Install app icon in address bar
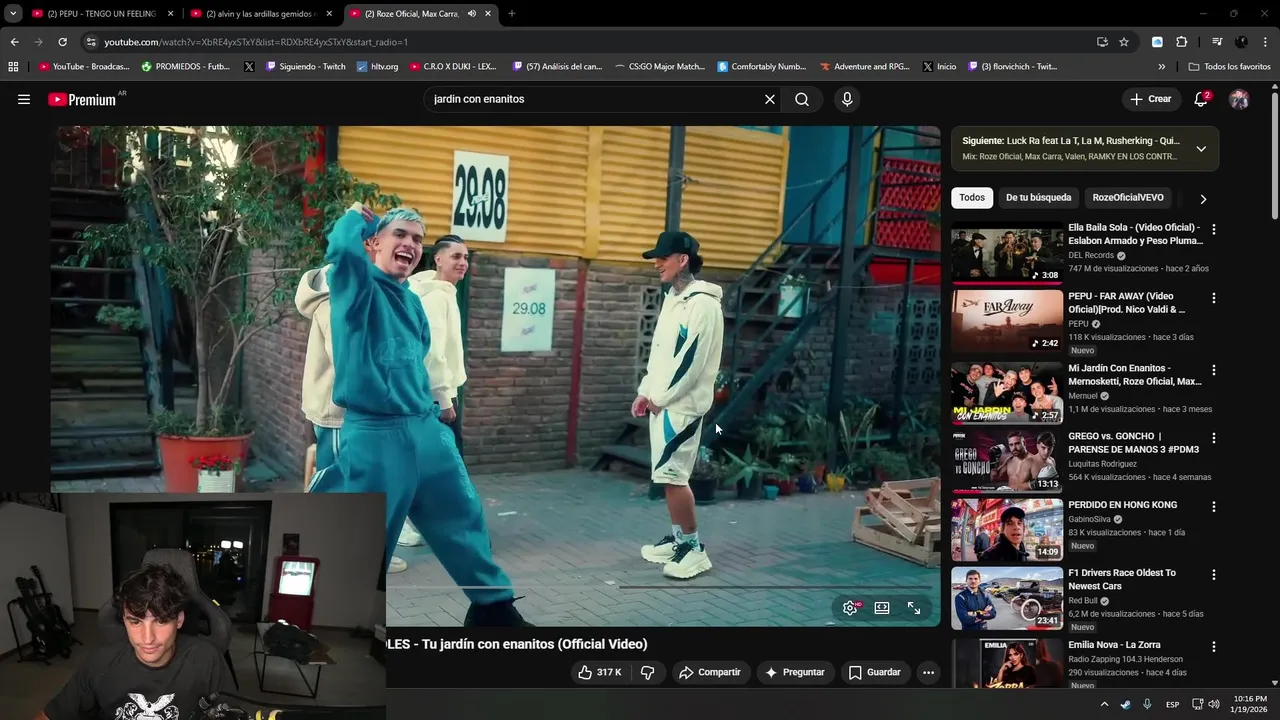 [x=1102, y=42]
